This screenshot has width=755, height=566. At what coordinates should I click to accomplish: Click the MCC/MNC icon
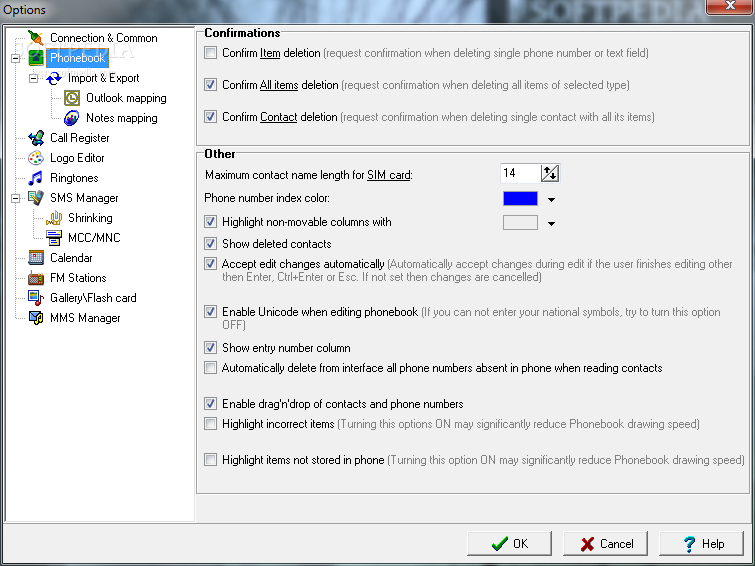point(54,238)
